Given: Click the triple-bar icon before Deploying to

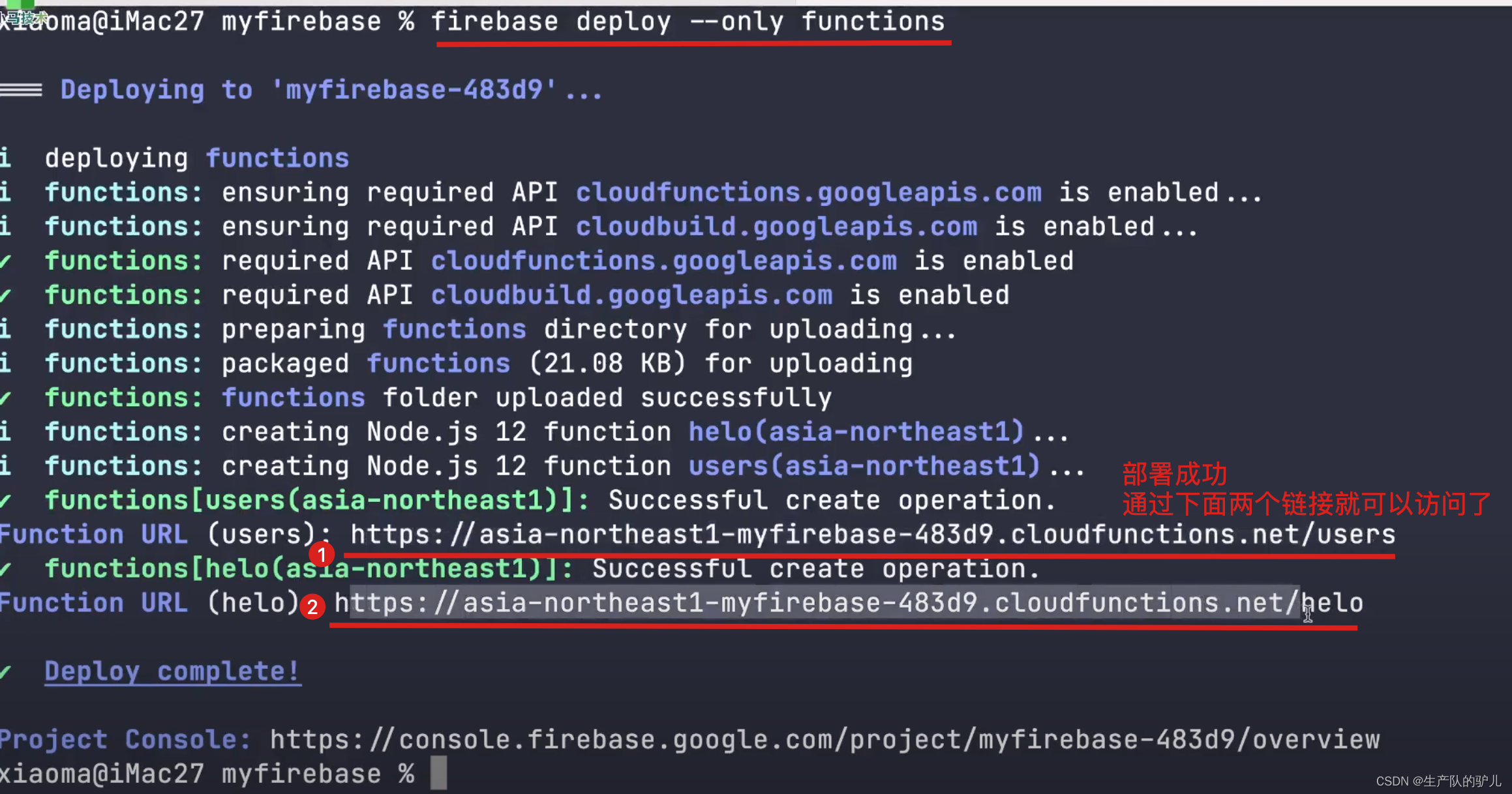Looking at the screenshot, I should pos(20,90).
